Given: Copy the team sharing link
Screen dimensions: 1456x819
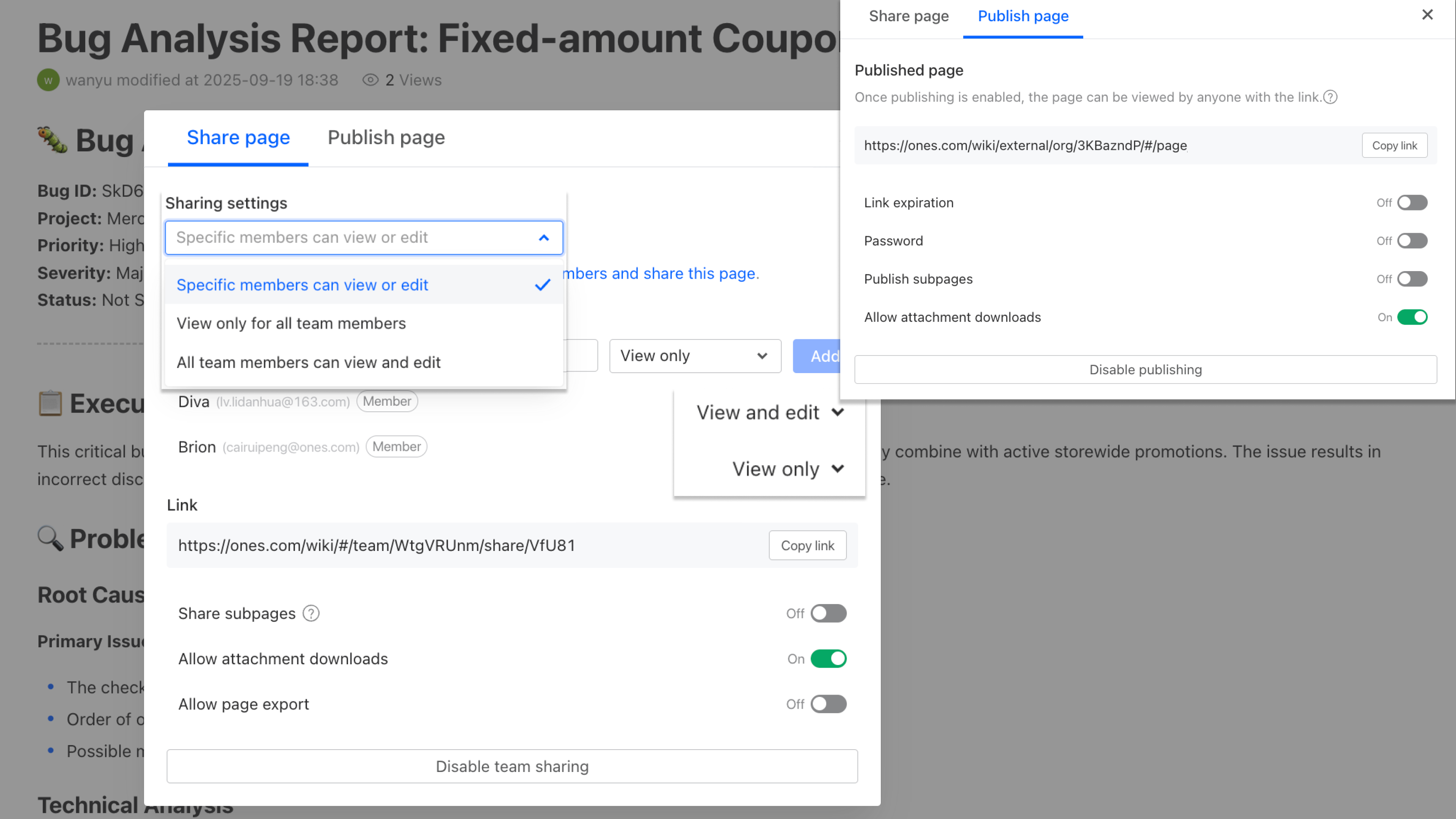Looking at the screenshot, I should pyautogui.click(x=807, y=546).
